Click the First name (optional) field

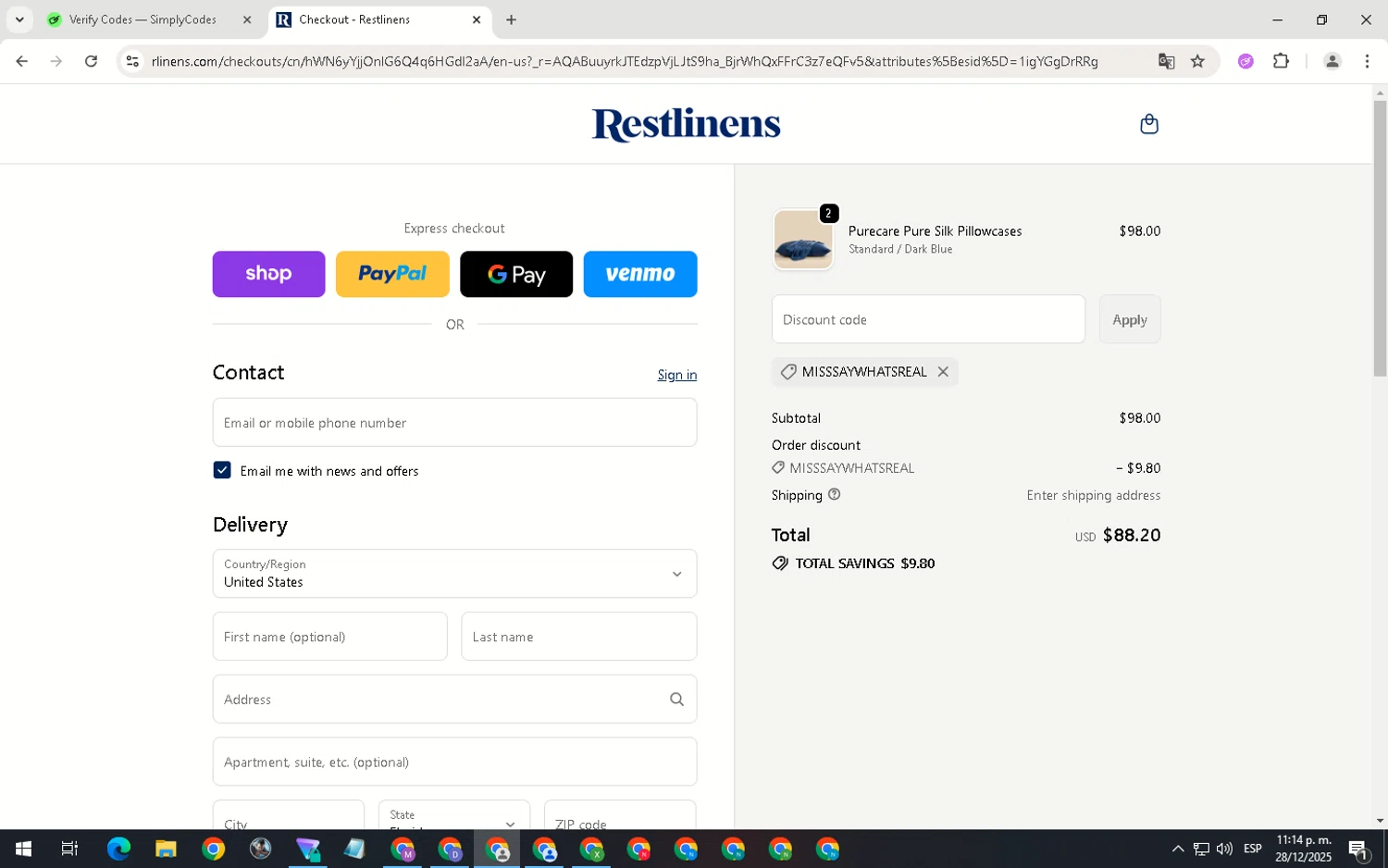tap(329, 637)
